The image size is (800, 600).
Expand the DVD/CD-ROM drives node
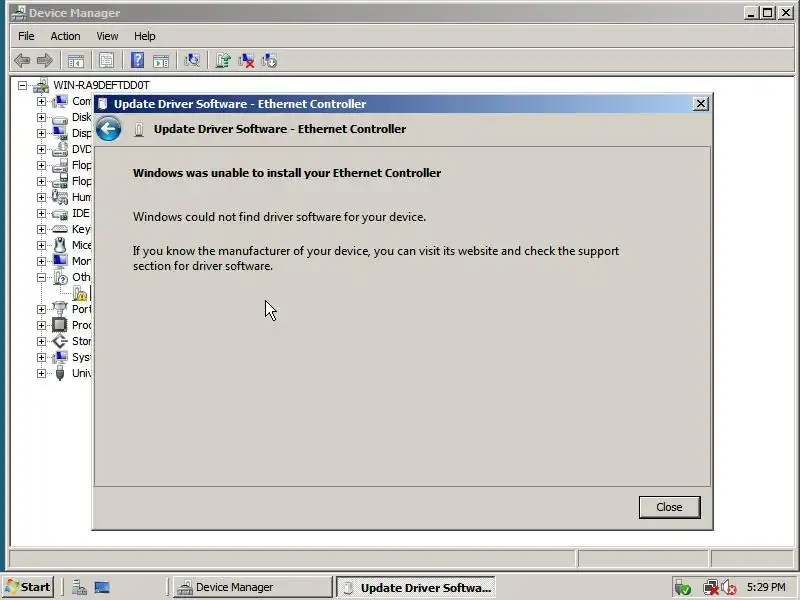(x=41, y=149)
